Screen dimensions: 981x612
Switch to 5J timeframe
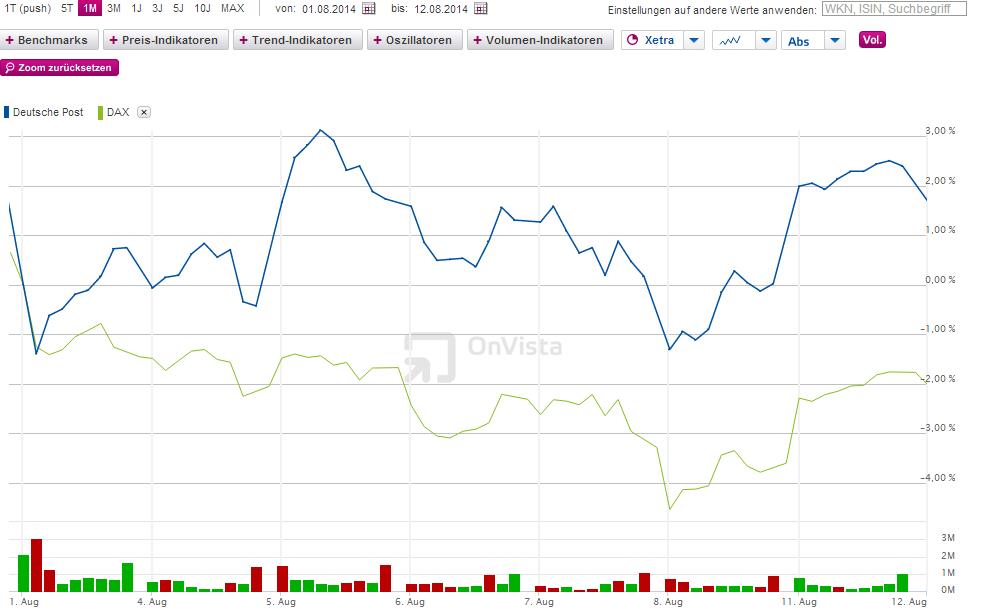[x=178, y=8]
